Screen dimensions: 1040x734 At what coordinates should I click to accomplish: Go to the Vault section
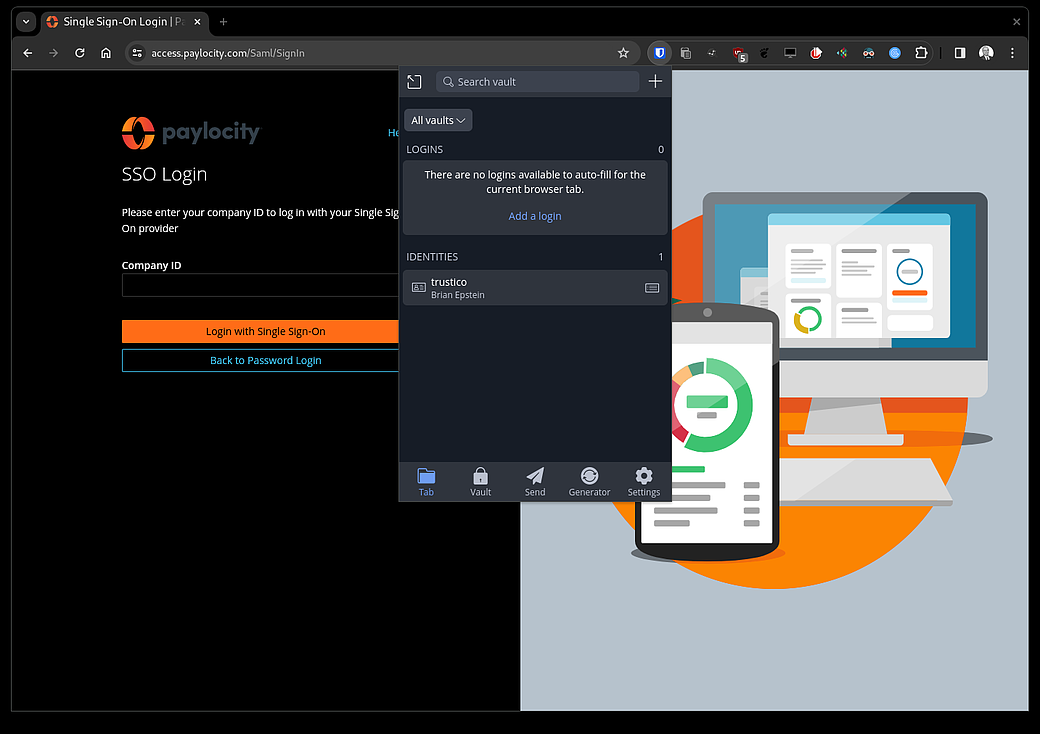click(481, 481)
